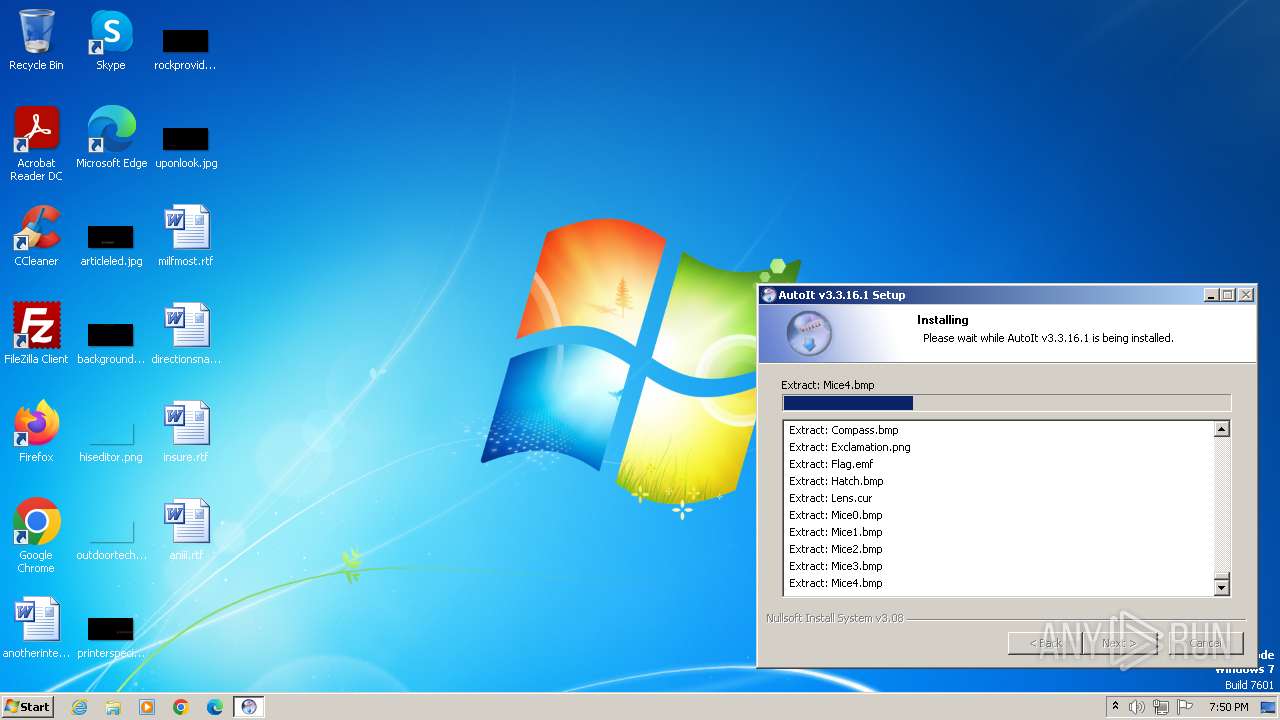Select printerspec... desktop file
Screen dimensions: 1280x720
click(x=111, y=636)
